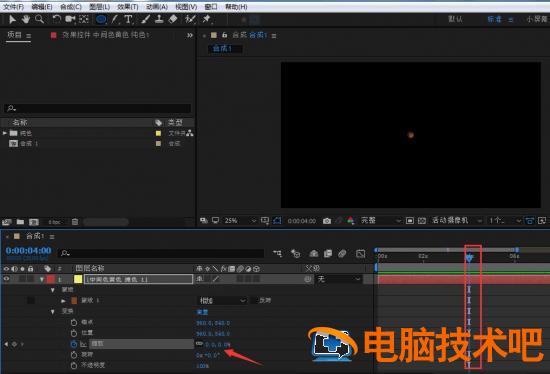Open the 效果(T) menu
The height and width of the screenshot is (374, 550).
coord(128,7)
